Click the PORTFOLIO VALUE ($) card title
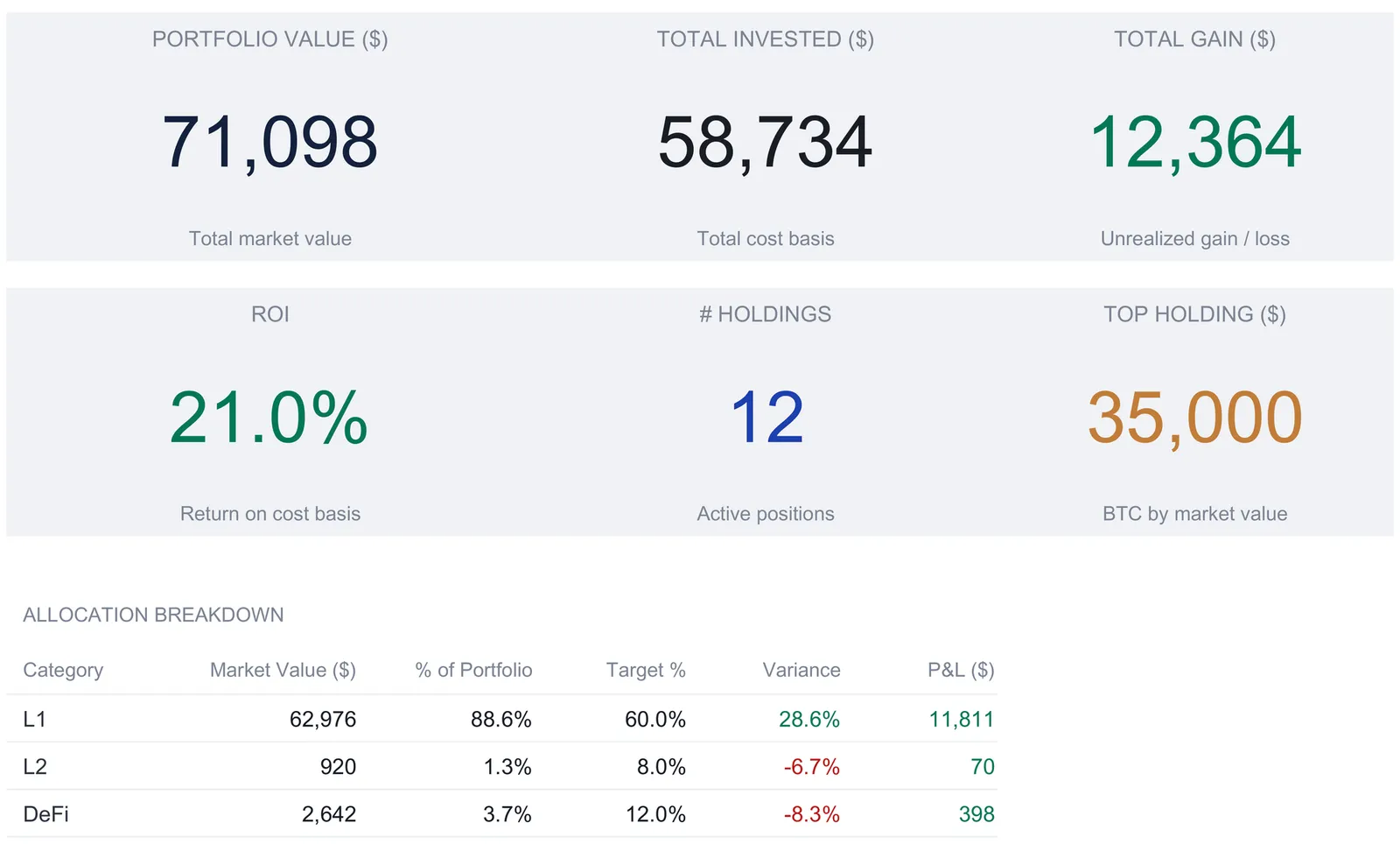The height and width of the screenshot is (844, 1400). pos(269,39)
